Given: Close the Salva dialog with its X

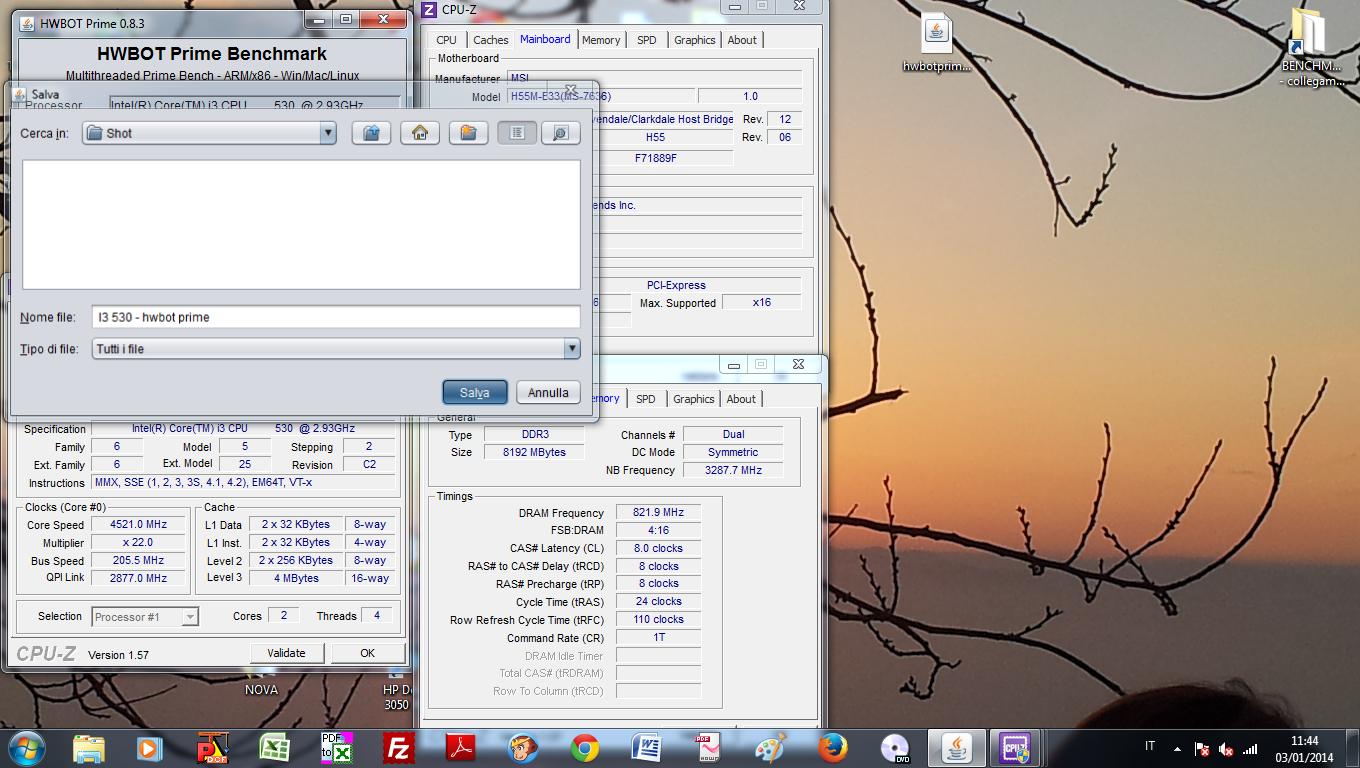Looking at the screenshot, I should [x=571, y=91].
